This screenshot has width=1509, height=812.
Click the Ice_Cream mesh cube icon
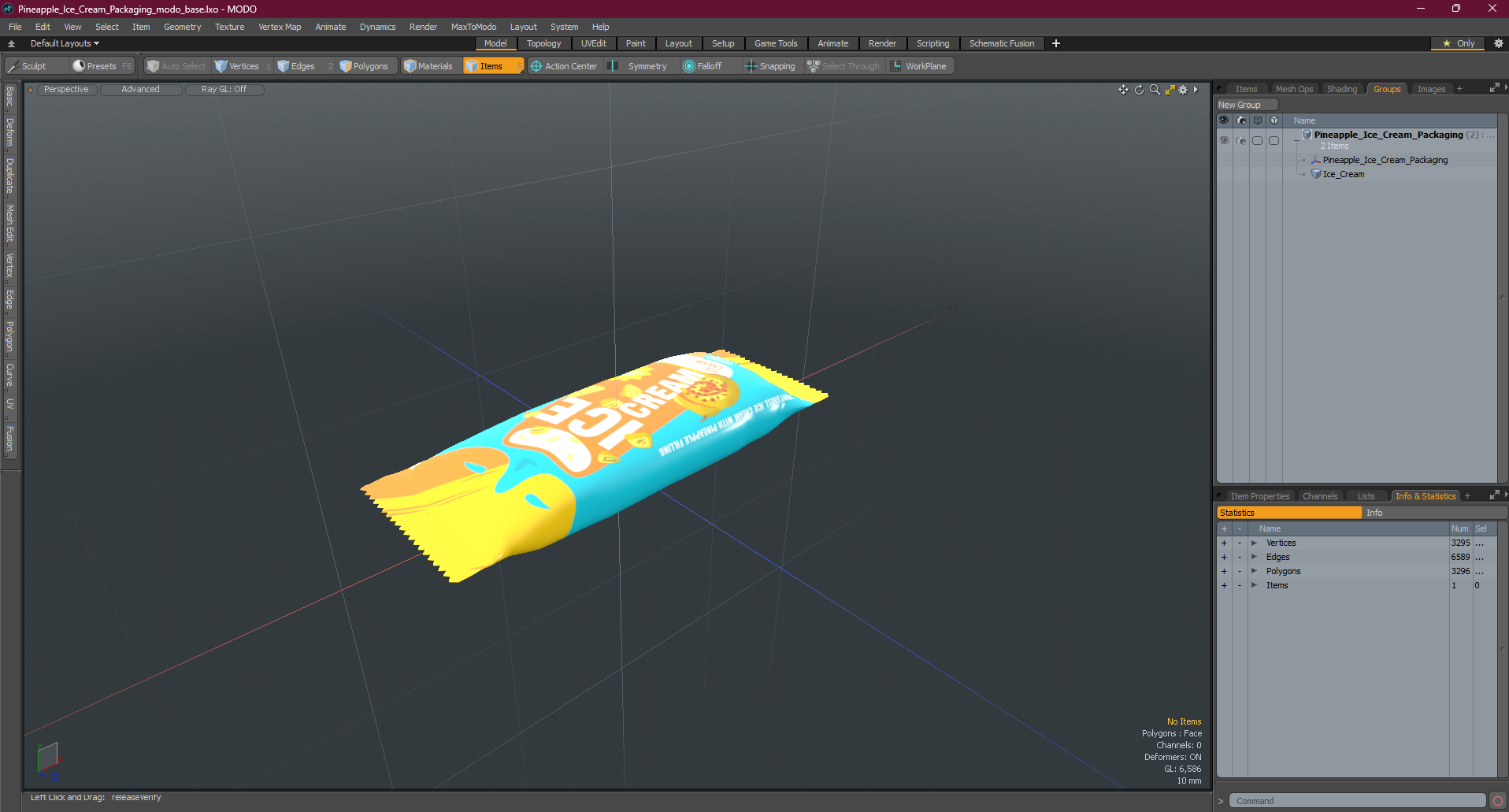1316,174
